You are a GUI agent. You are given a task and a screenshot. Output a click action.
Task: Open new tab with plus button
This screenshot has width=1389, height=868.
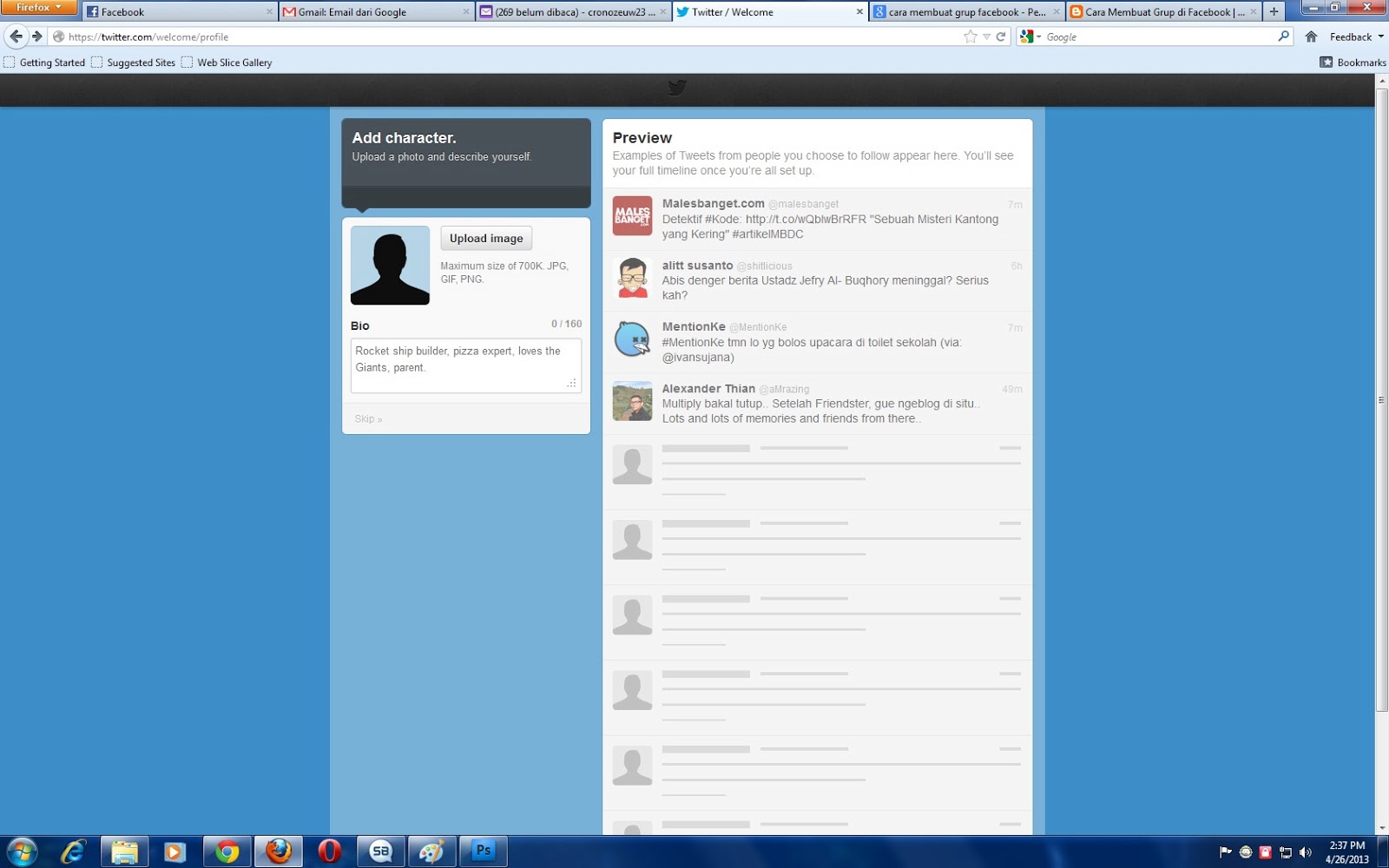pyautogui.click(x=1274, y=11)
